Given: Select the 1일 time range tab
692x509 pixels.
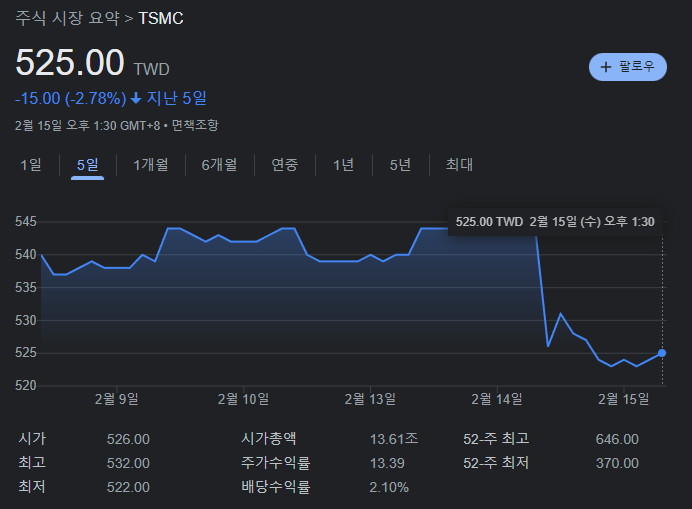Looking at the screenshot, I should click(31, 165).
